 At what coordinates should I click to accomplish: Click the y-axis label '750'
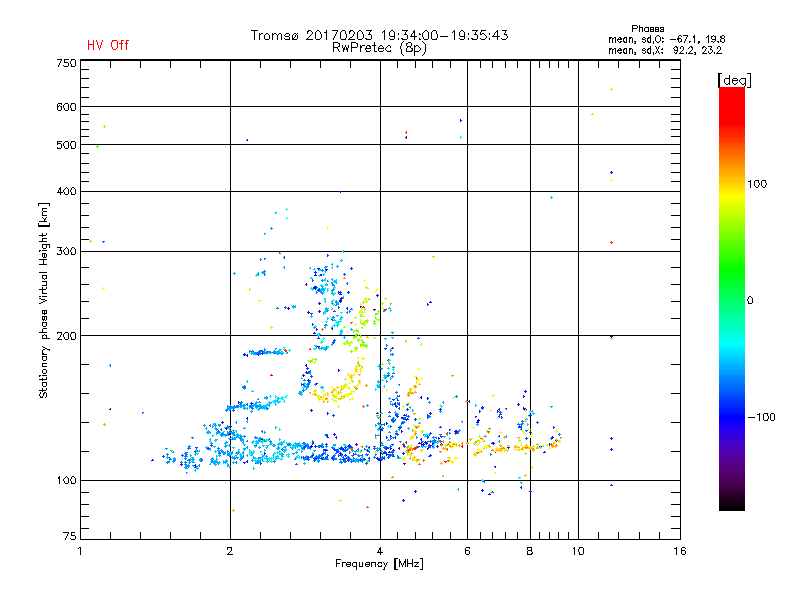click(x=66, y=63)
